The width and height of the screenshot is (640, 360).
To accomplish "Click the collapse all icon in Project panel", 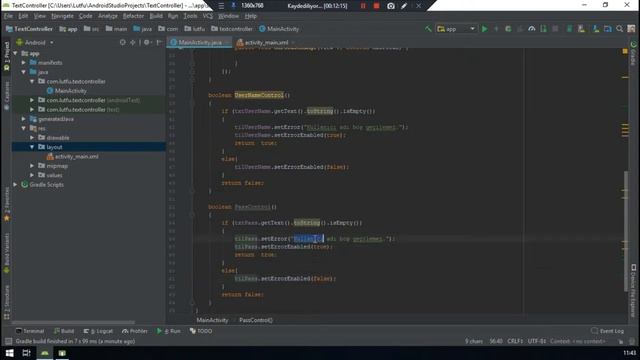I will coord(133,42).
